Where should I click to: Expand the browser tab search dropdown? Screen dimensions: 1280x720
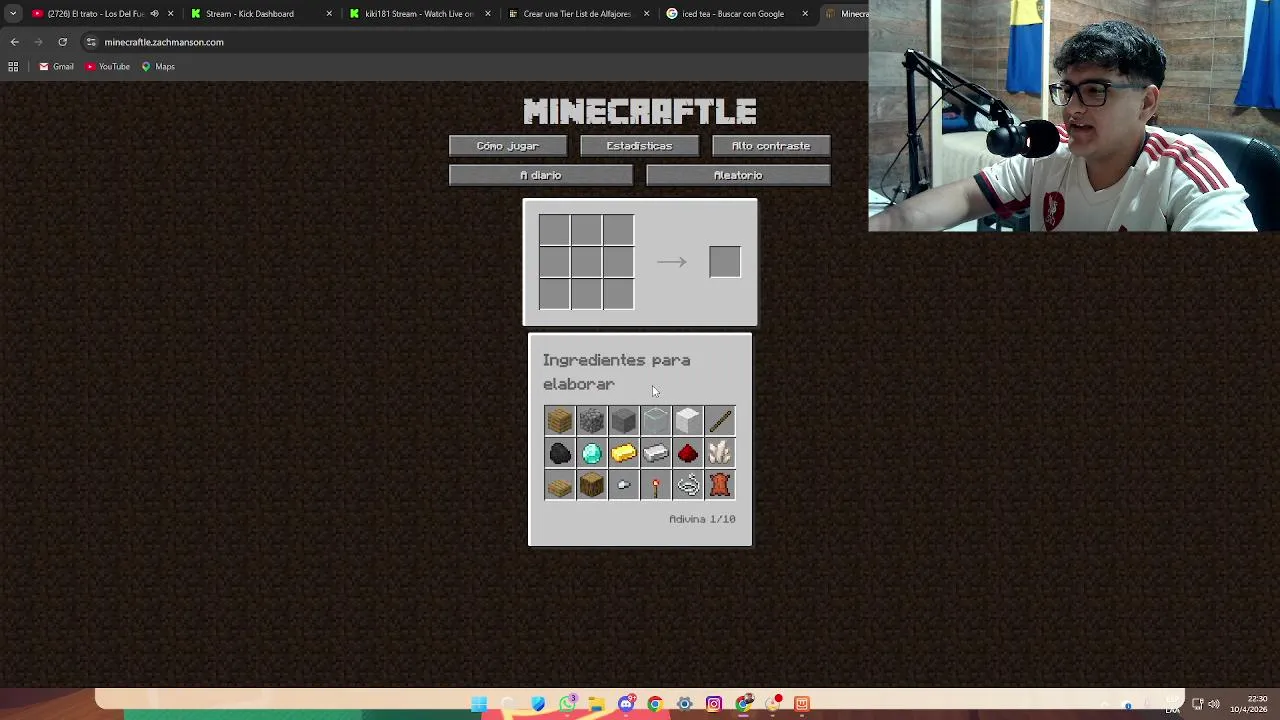point(12,14)
